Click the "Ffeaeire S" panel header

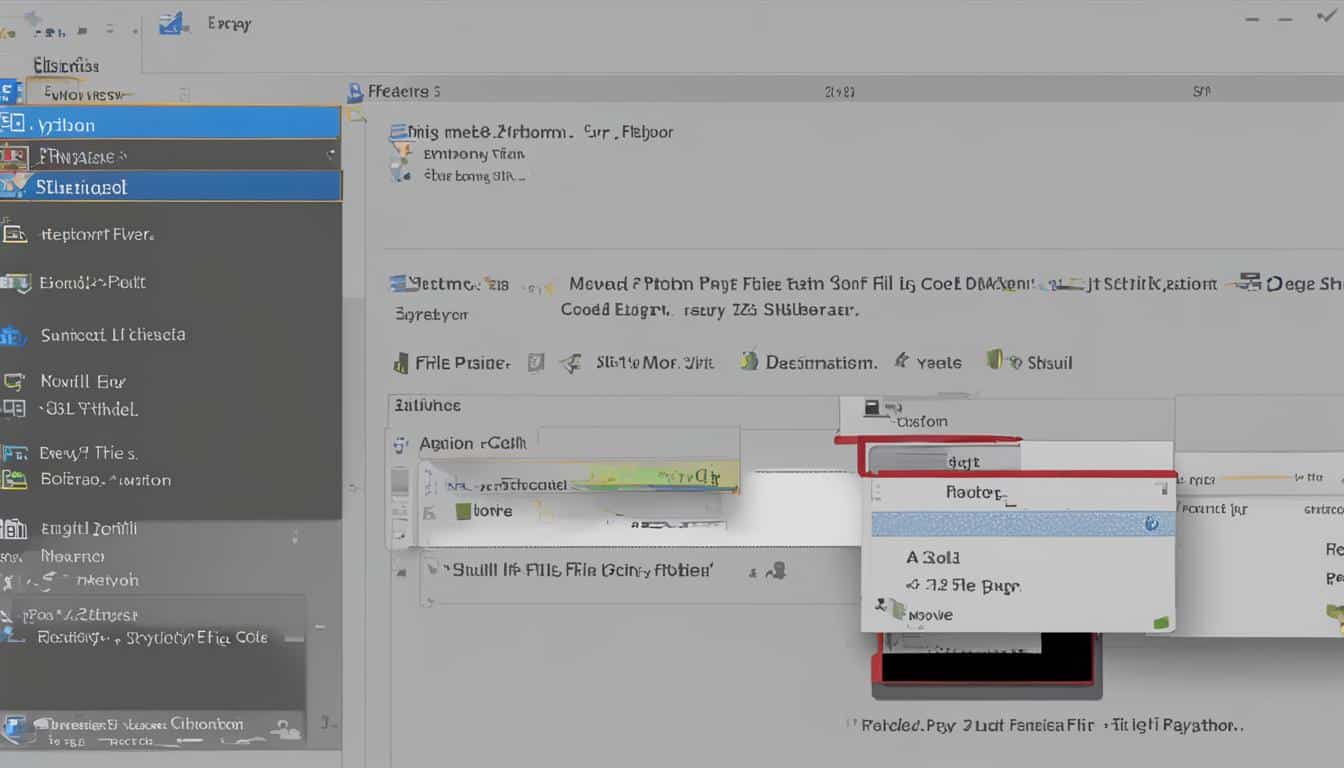404,92
